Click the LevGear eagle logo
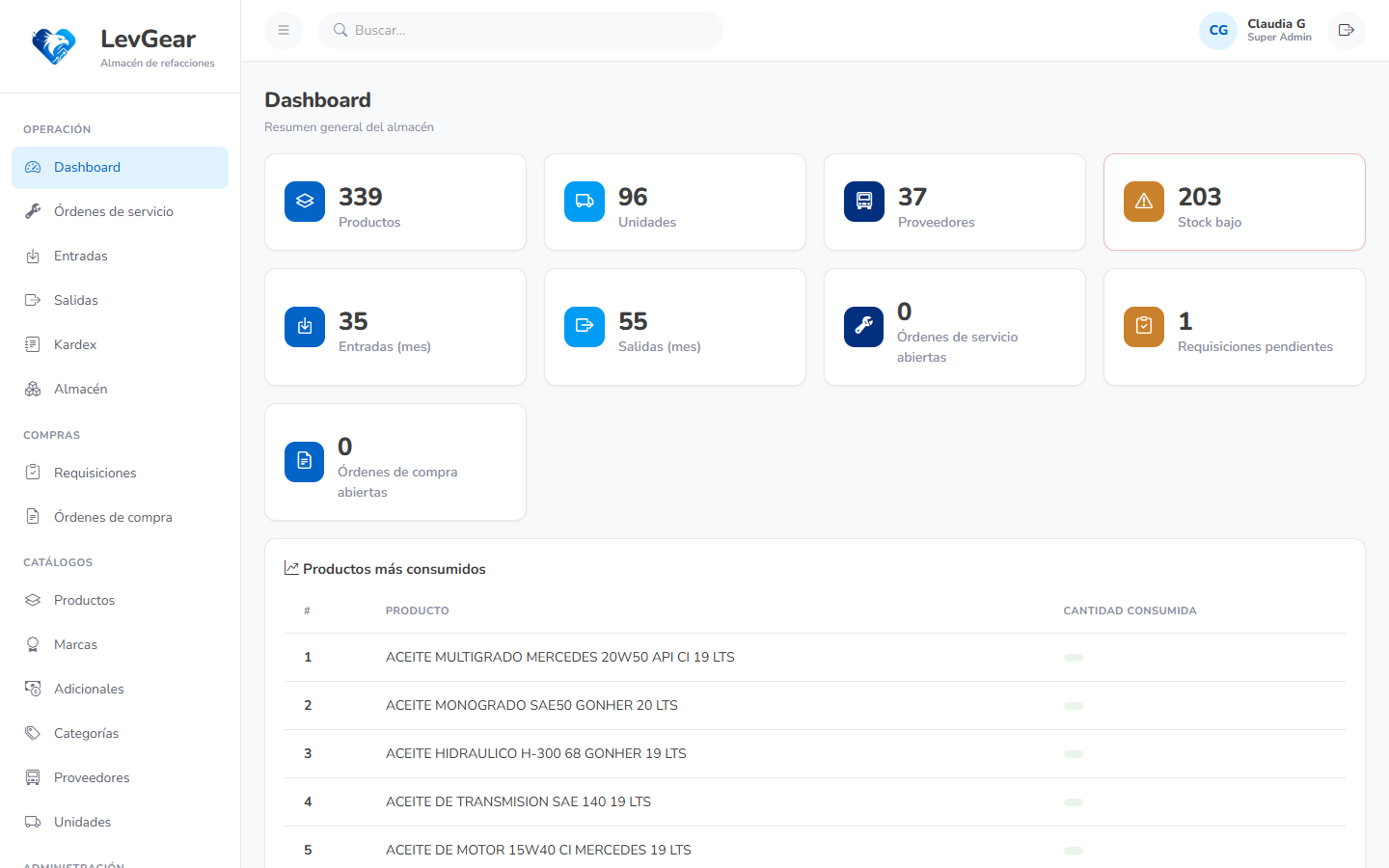 [54, 46]
